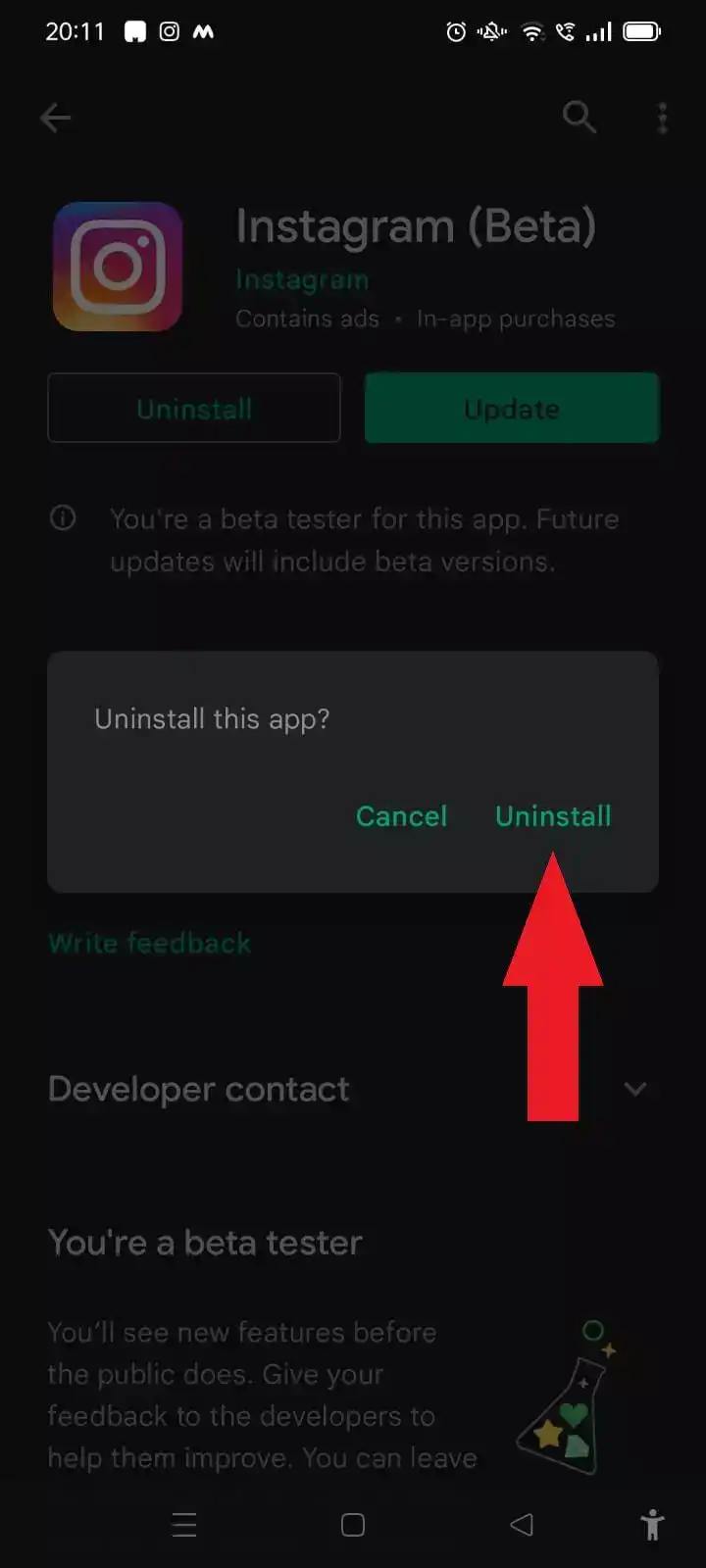
Task: Open the search magnifier icon
Action: coord(579,118)
